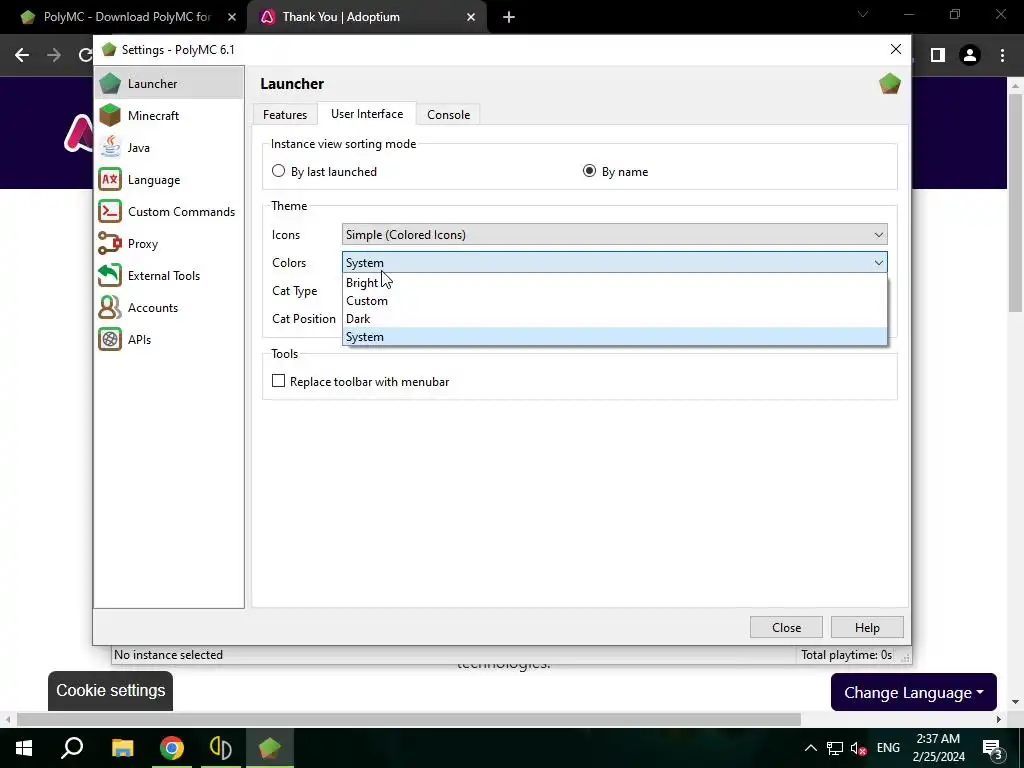
Task: Open Chrome three-dot menu
Action: (1002, 56)
